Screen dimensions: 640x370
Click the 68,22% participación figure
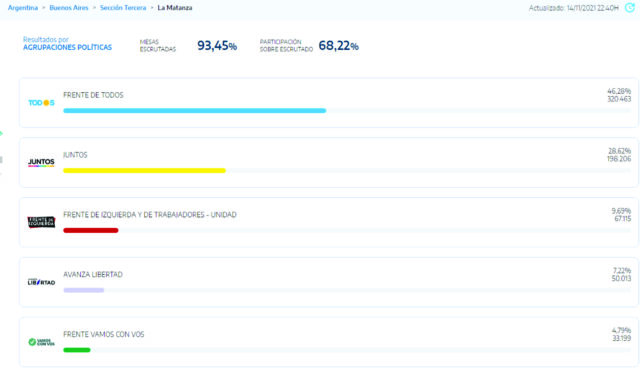coord(338,46)
